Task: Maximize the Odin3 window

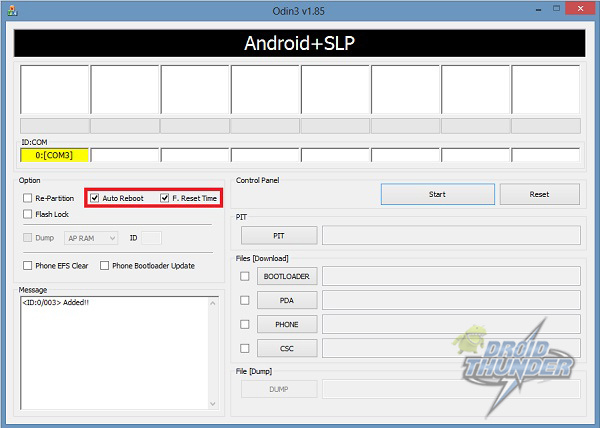Action: click(x=556, y=9)
